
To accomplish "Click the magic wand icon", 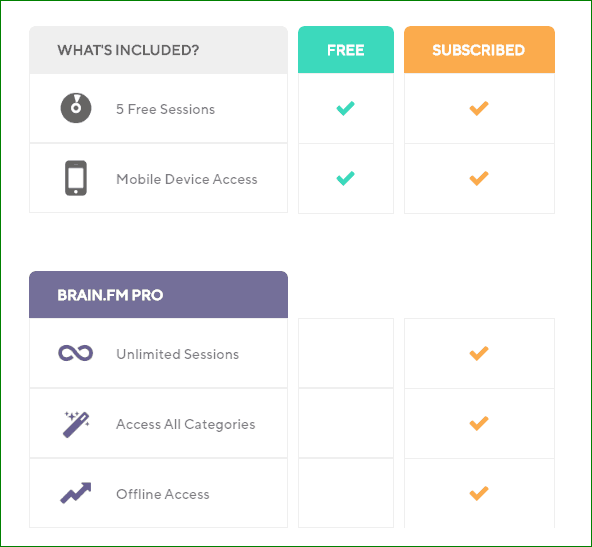I will (x=76, y=424).
